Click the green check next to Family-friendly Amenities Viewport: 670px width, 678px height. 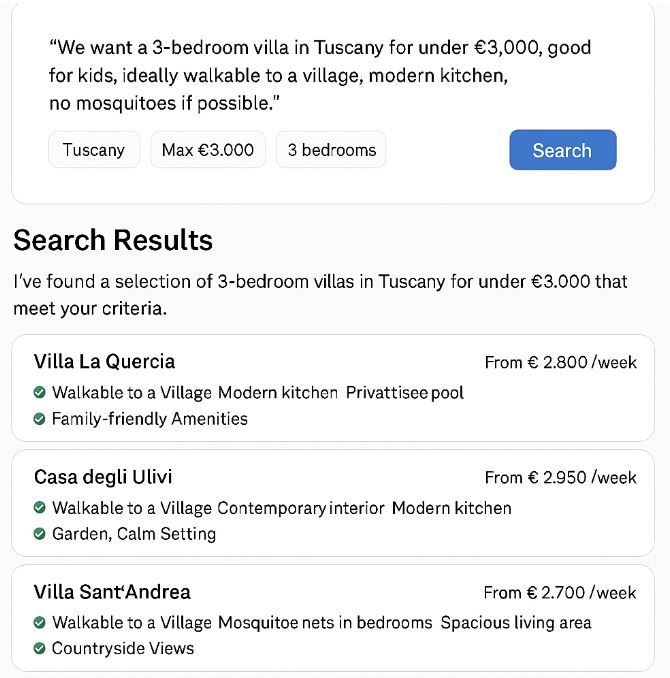39,419
